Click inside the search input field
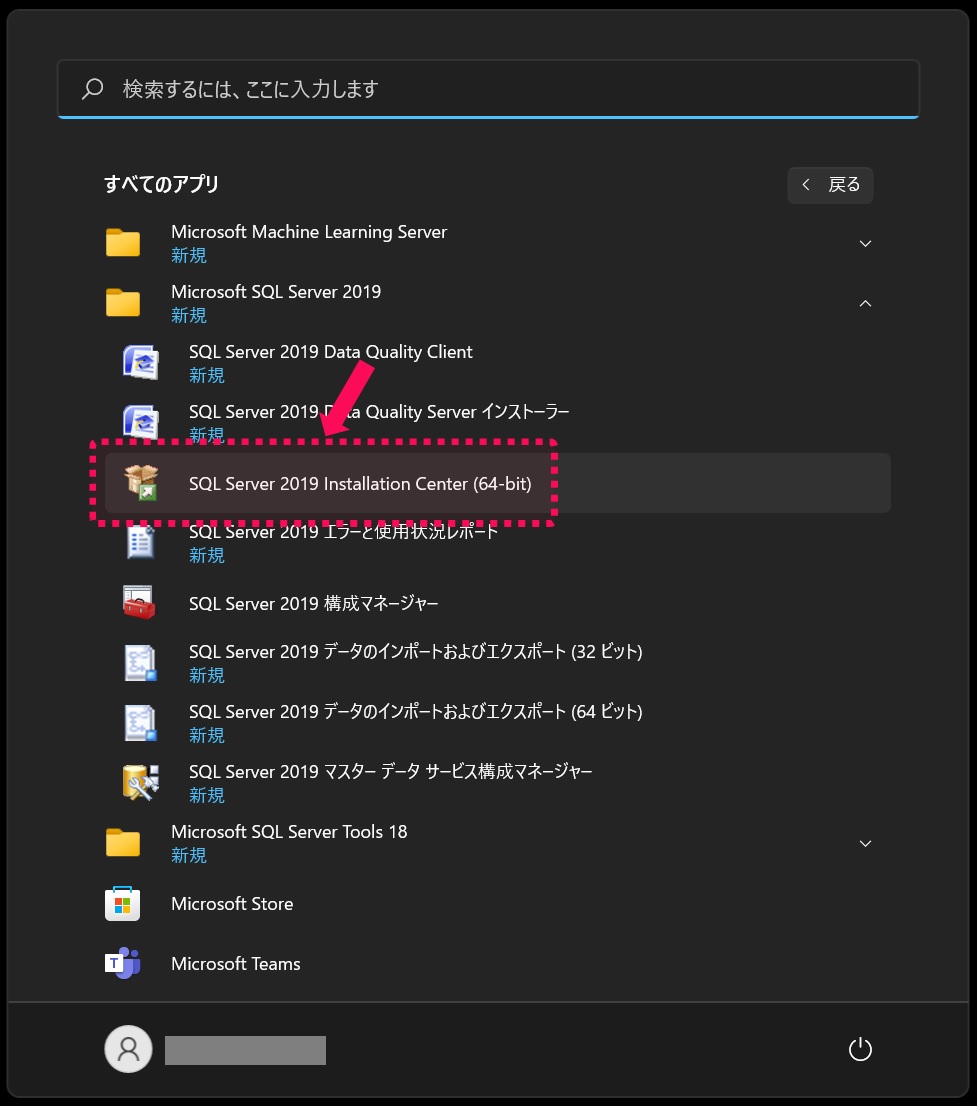This screenshot has height=1106, width=977. pos(488,88)
